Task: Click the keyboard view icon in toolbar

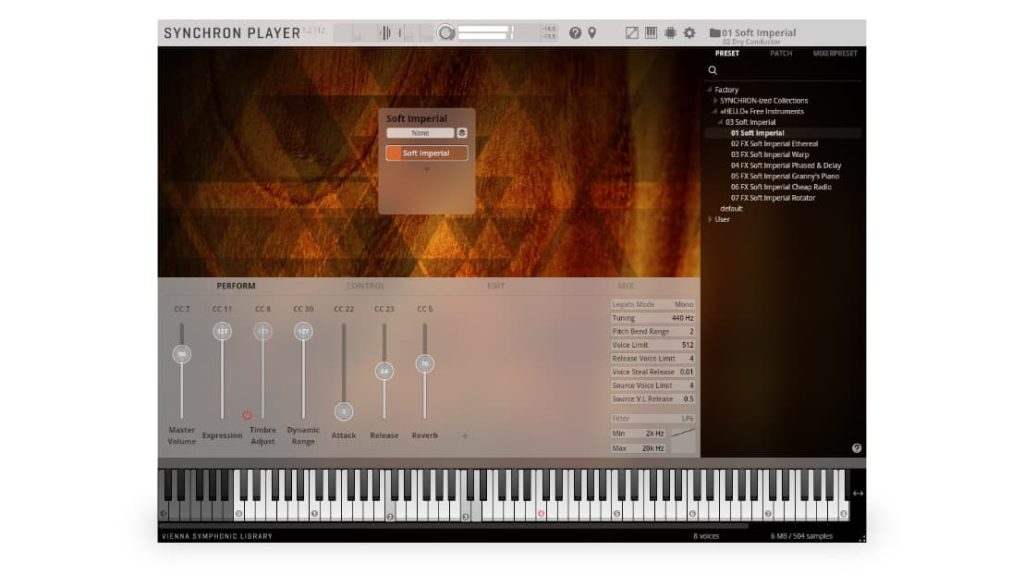Action: [651, 33]
